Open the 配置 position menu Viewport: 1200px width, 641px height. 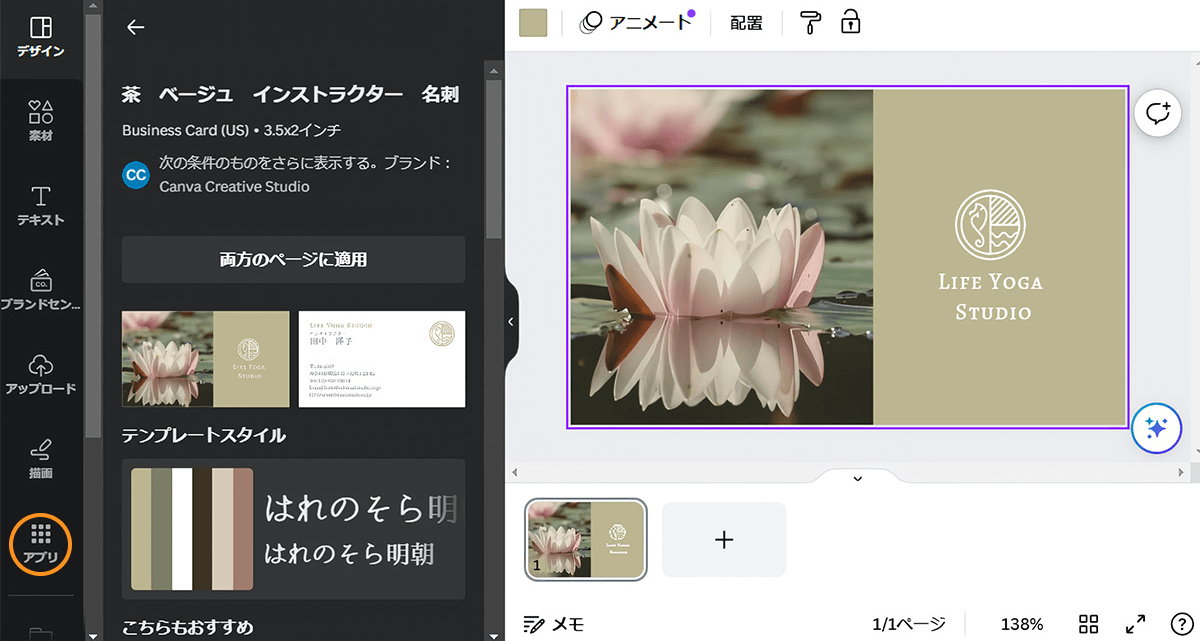746,23
